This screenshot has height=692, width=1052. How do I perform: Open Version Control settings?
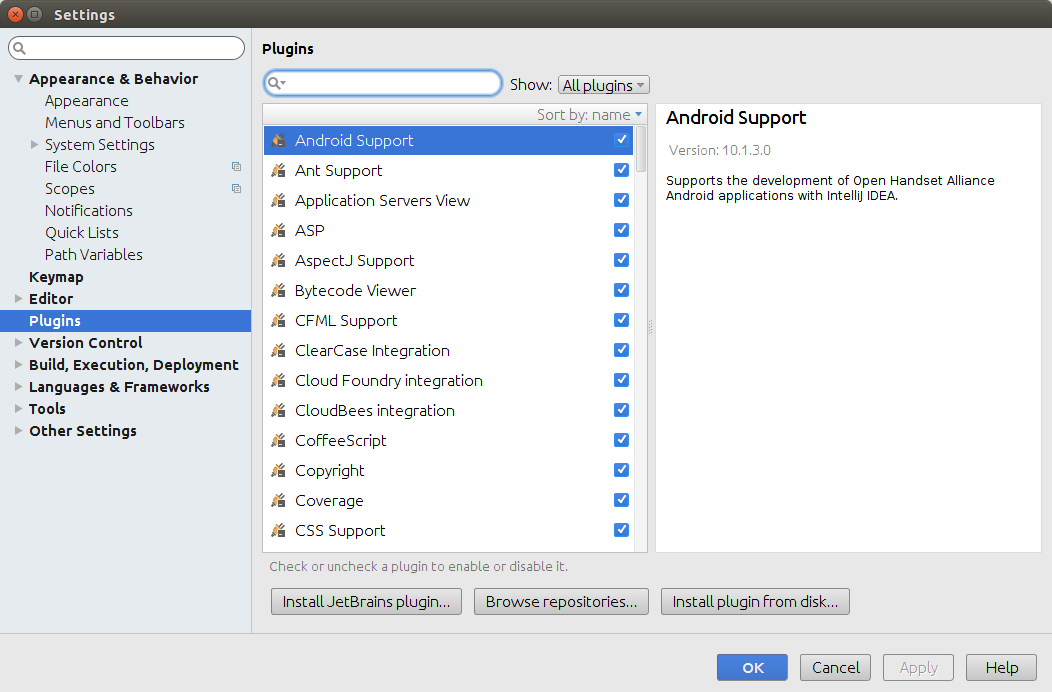pyautogui.click(x=85, y=342)
